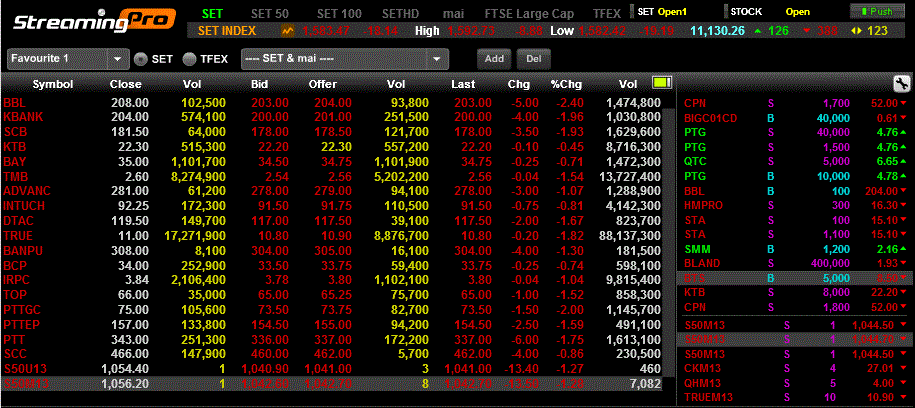
Task: Select the INTUCH row symbol
Action: (x=24, y=205)
